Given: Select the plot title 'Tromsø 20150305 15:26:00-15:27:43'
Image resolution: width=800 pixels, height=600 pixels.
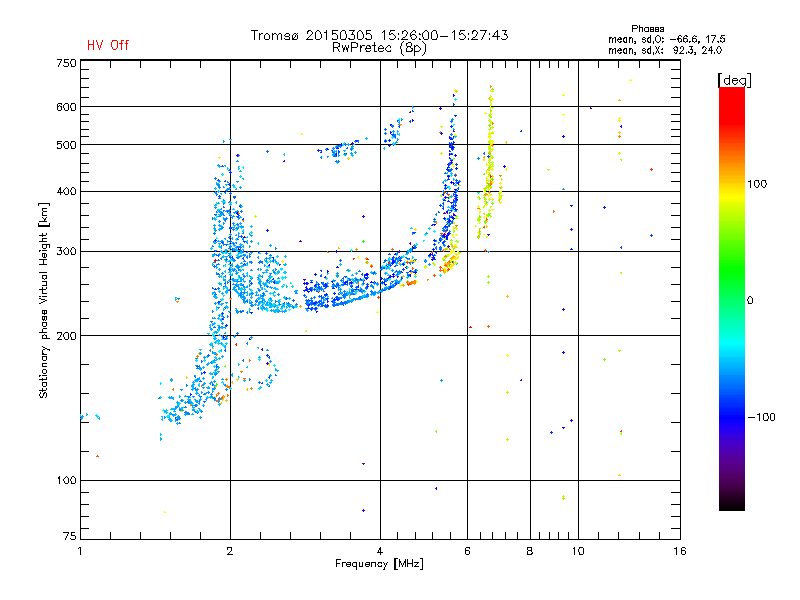Looking at the screenshot, I should pos(379,35).
